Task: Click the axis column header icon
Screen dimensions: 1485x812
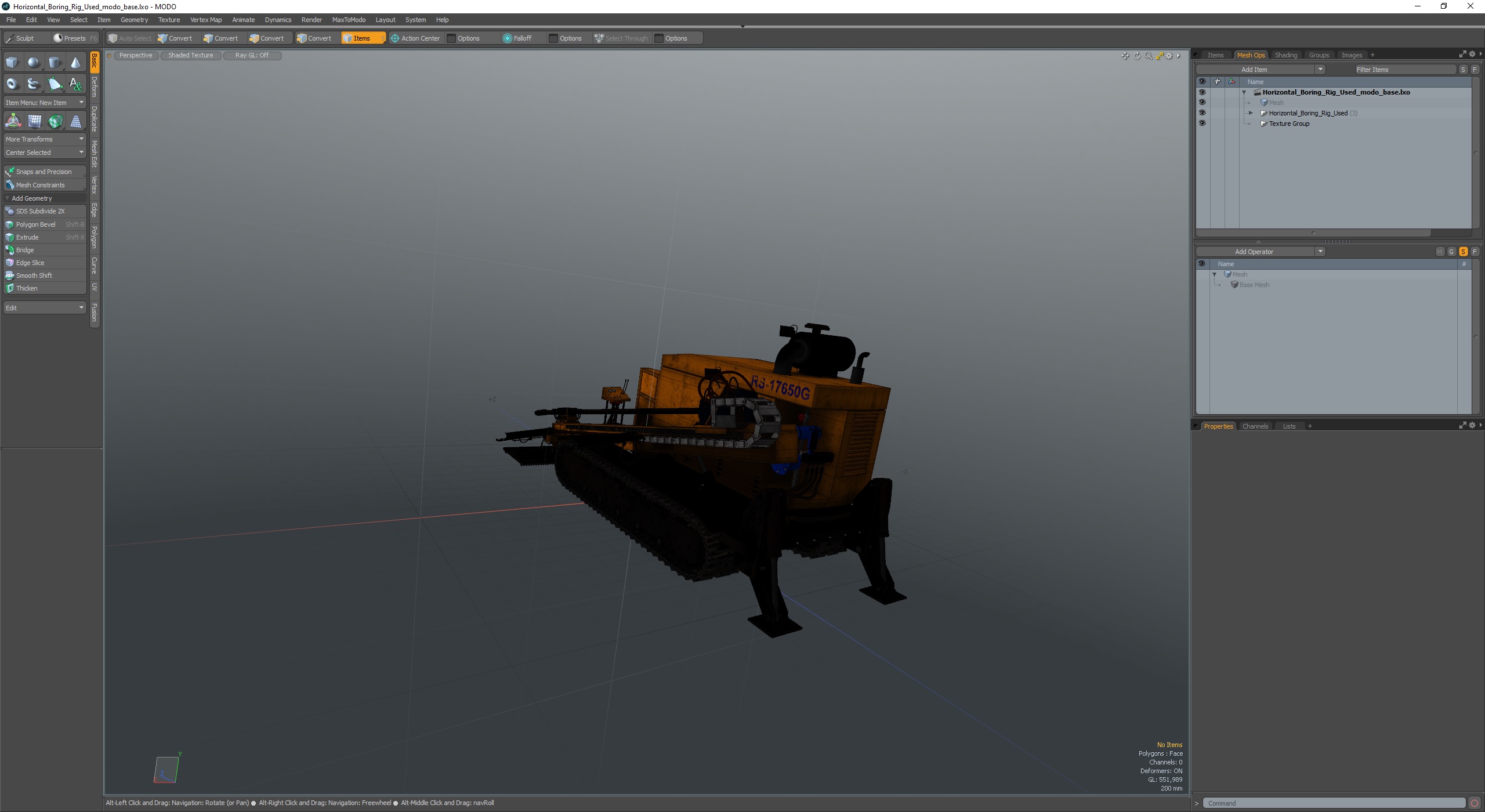Action: click(1232, 82)
